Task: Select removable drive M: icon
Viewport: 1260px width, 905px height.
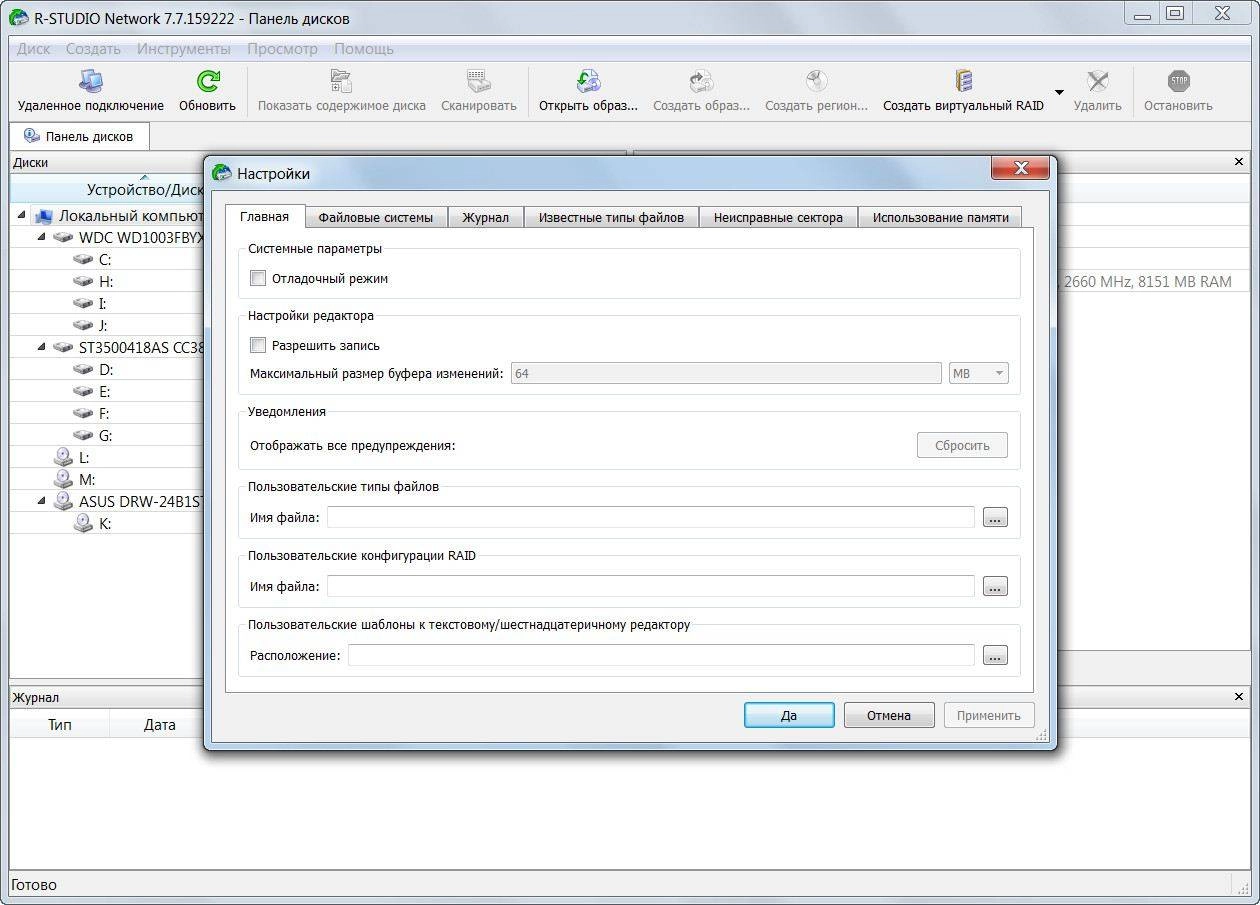Action: coord(63,479)
